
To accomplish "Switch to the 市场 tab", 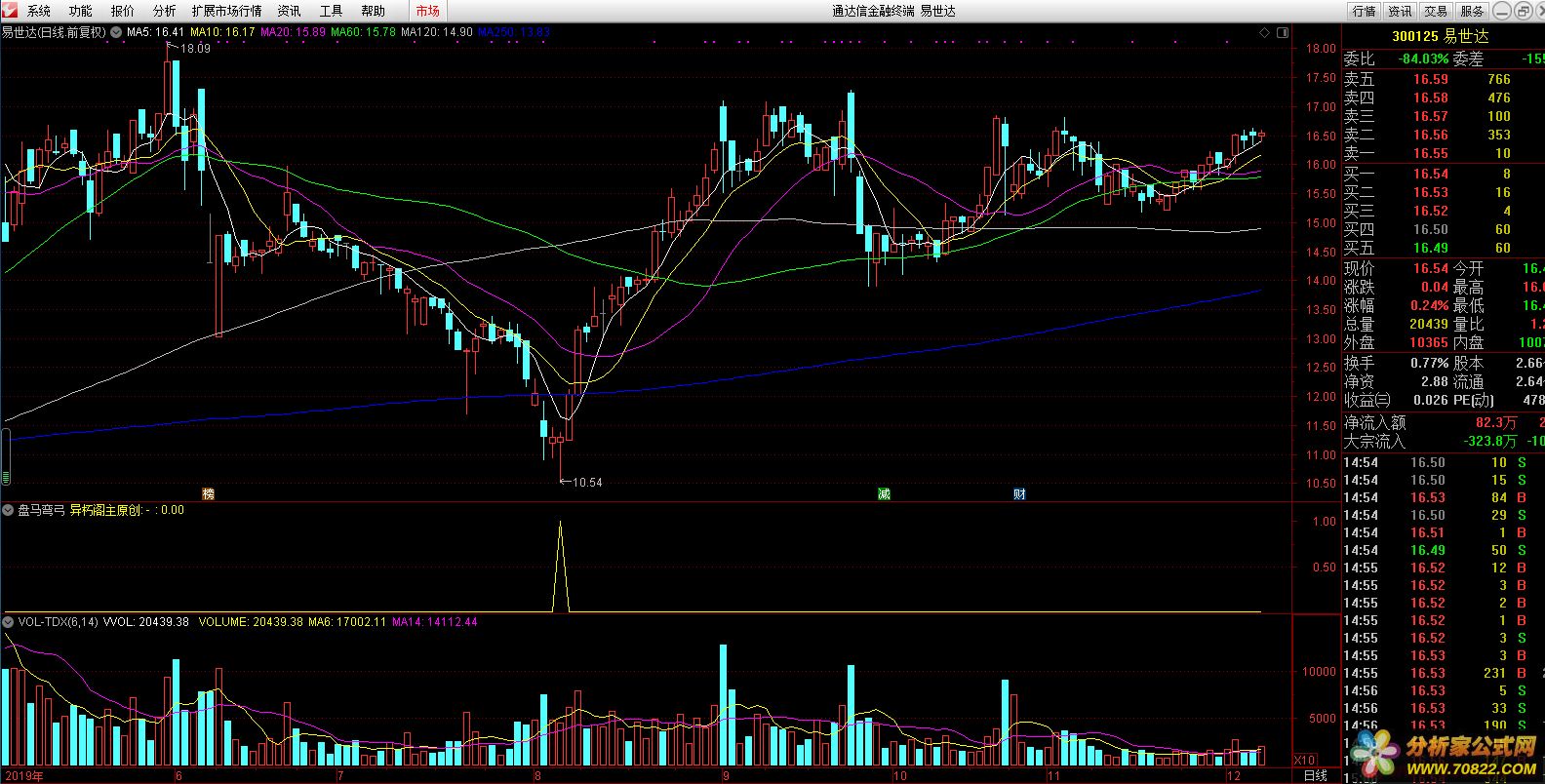I will point(427,11).
